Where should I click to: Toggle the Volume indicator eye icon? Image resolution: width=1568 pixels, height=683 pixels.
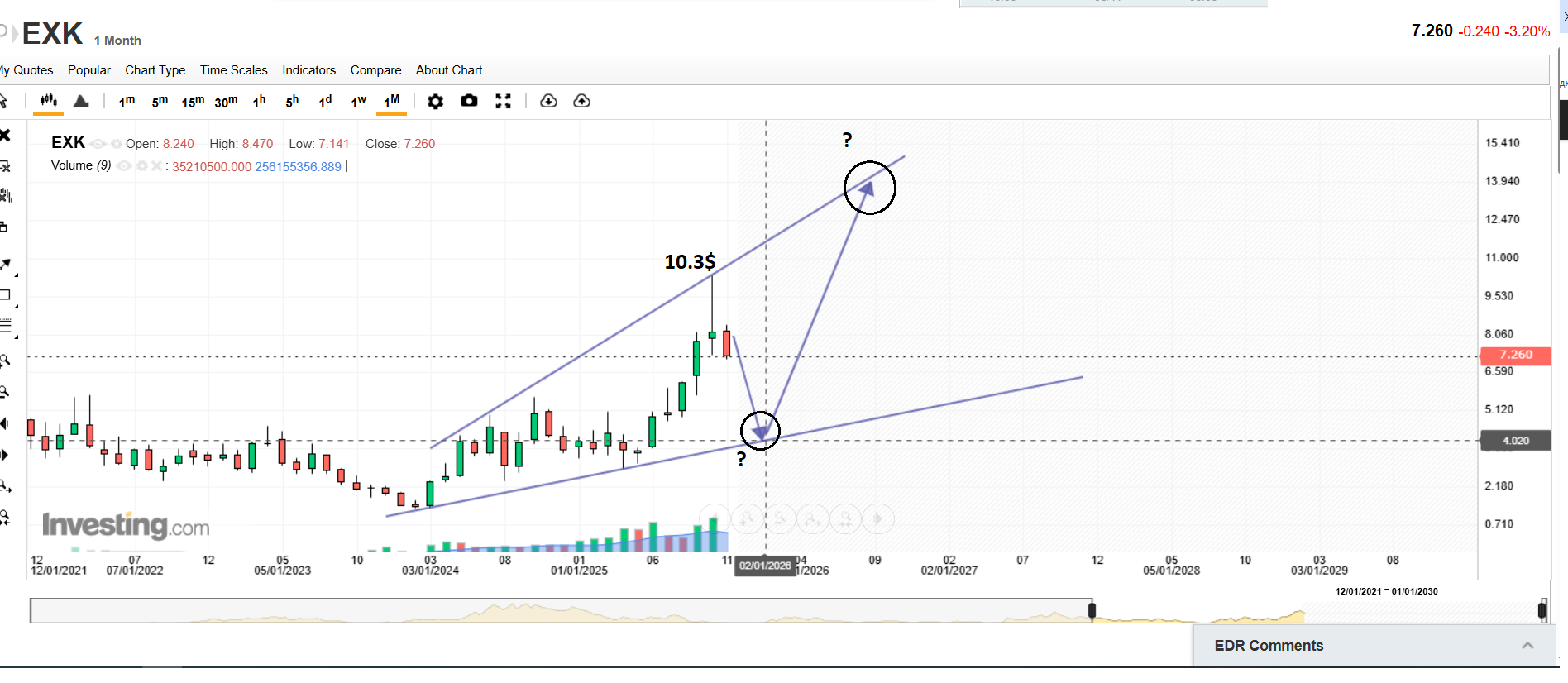point(124,166)
